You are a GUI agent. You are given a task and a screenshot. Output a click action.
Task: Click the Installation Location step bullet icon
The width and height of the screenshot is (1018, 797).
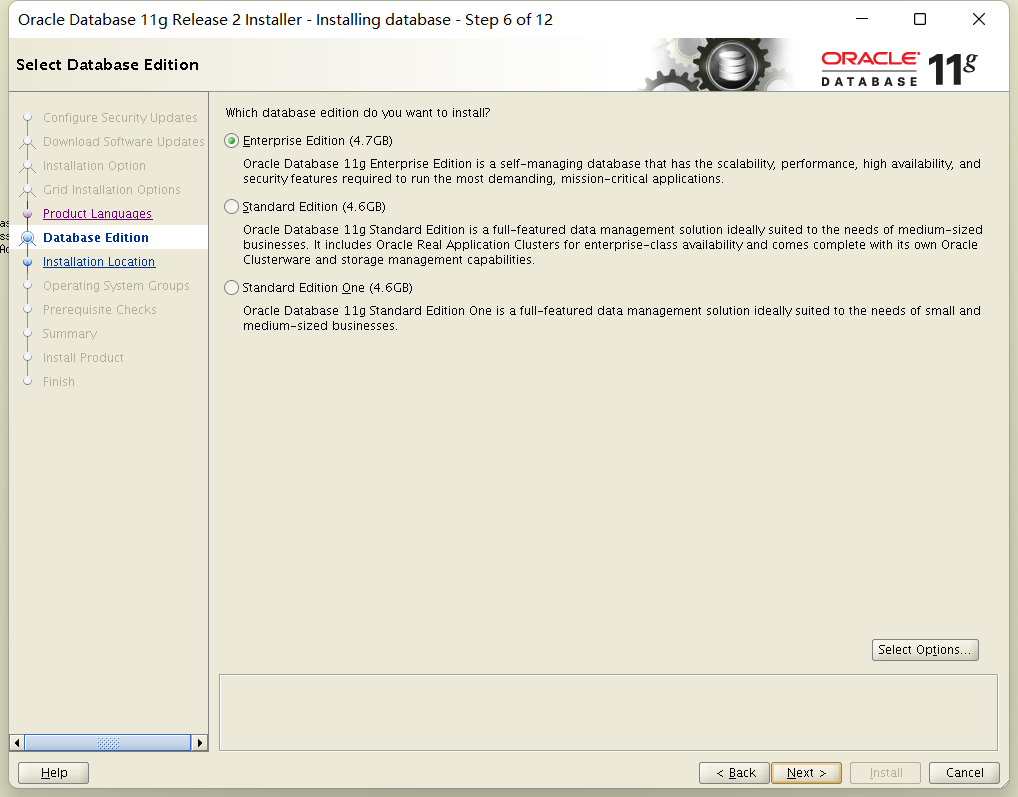click(27, 262)
